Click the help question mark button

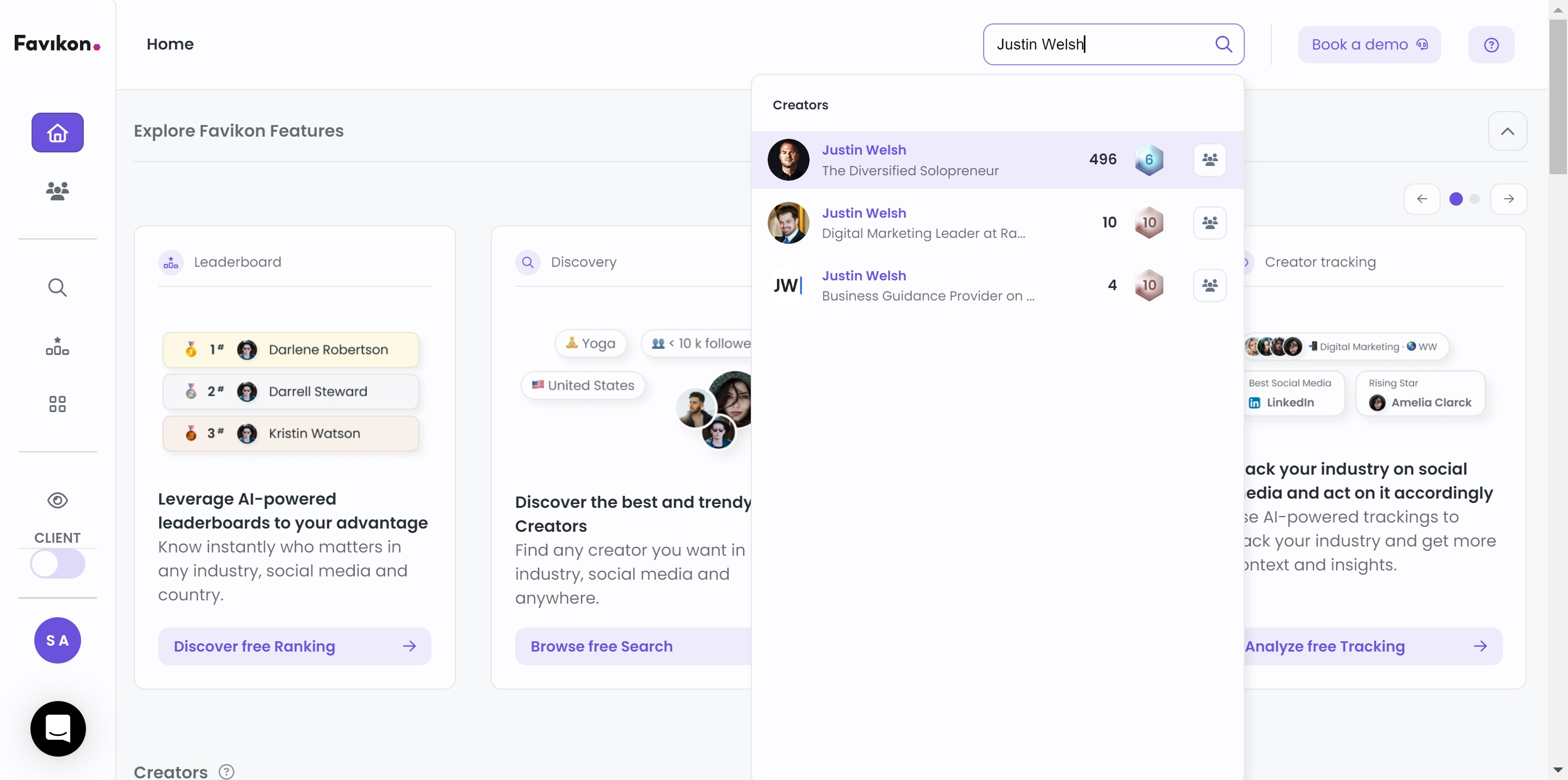click(x=1491, y=45)
